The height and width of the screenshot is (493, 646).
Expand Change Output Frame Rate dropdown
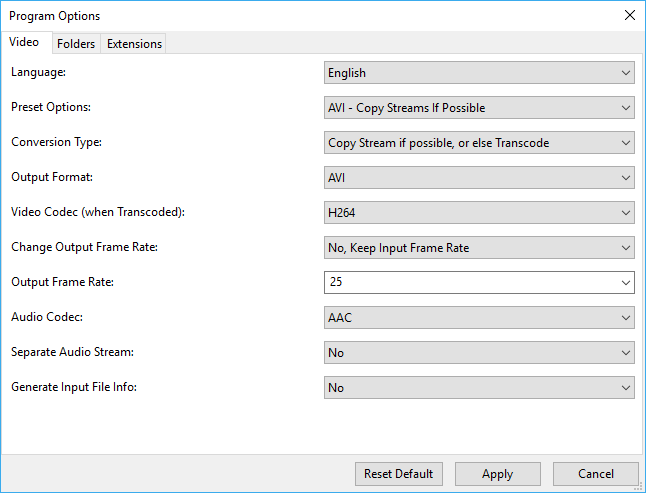pos(479,248)
